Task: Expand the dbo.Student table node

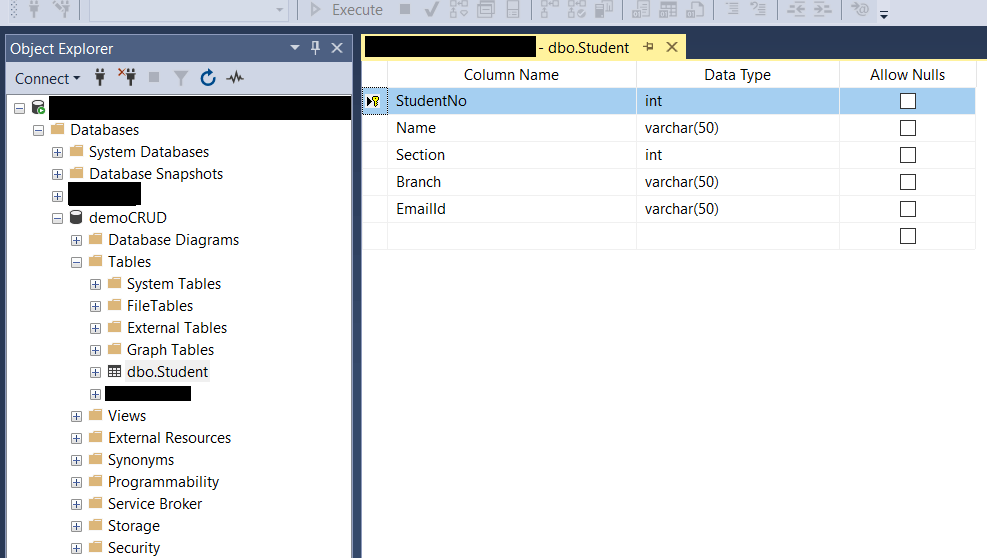Action: (x=96, y=372)
